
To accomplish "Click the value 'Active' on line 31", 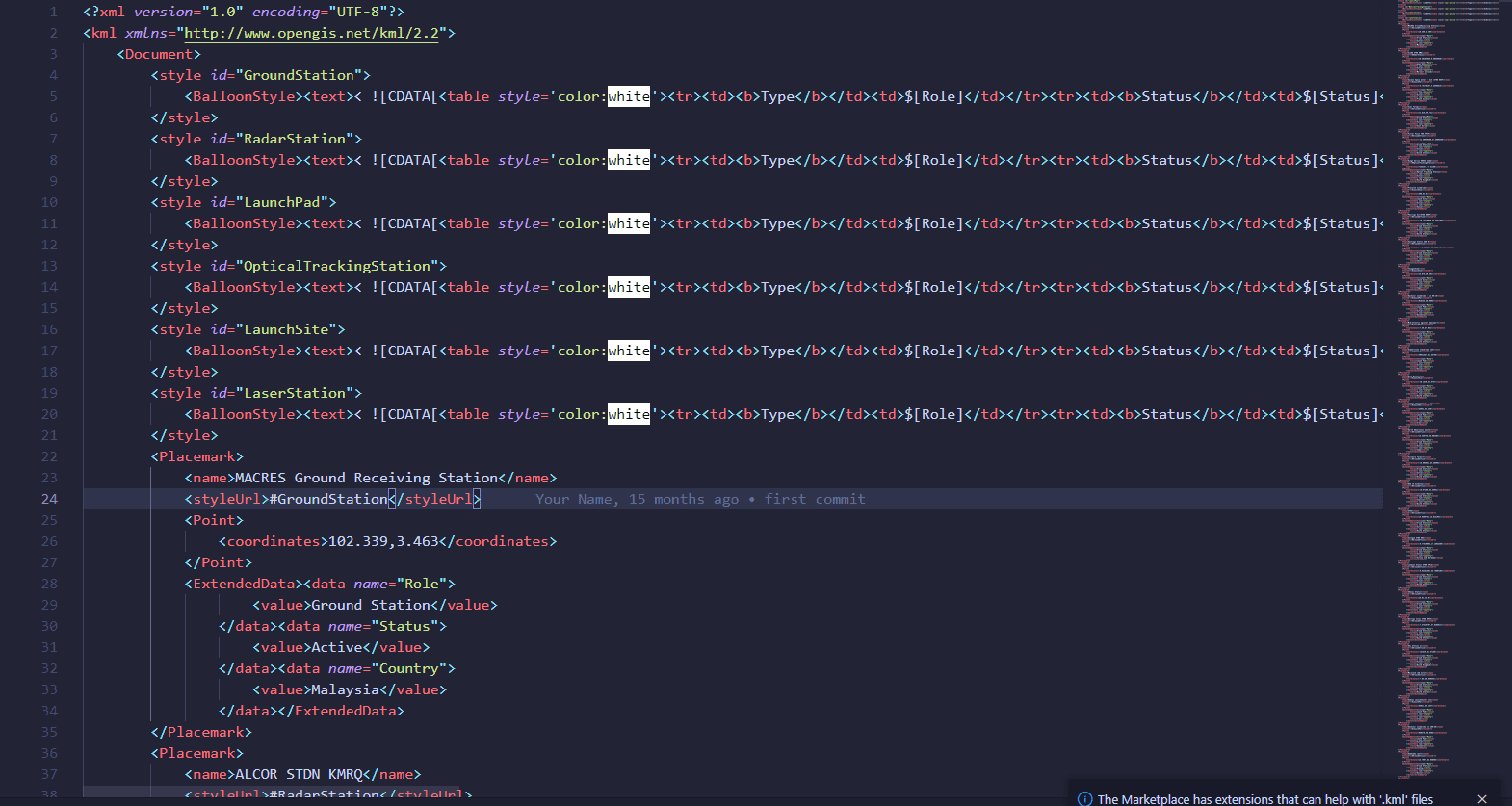I will tap(337, 647).
